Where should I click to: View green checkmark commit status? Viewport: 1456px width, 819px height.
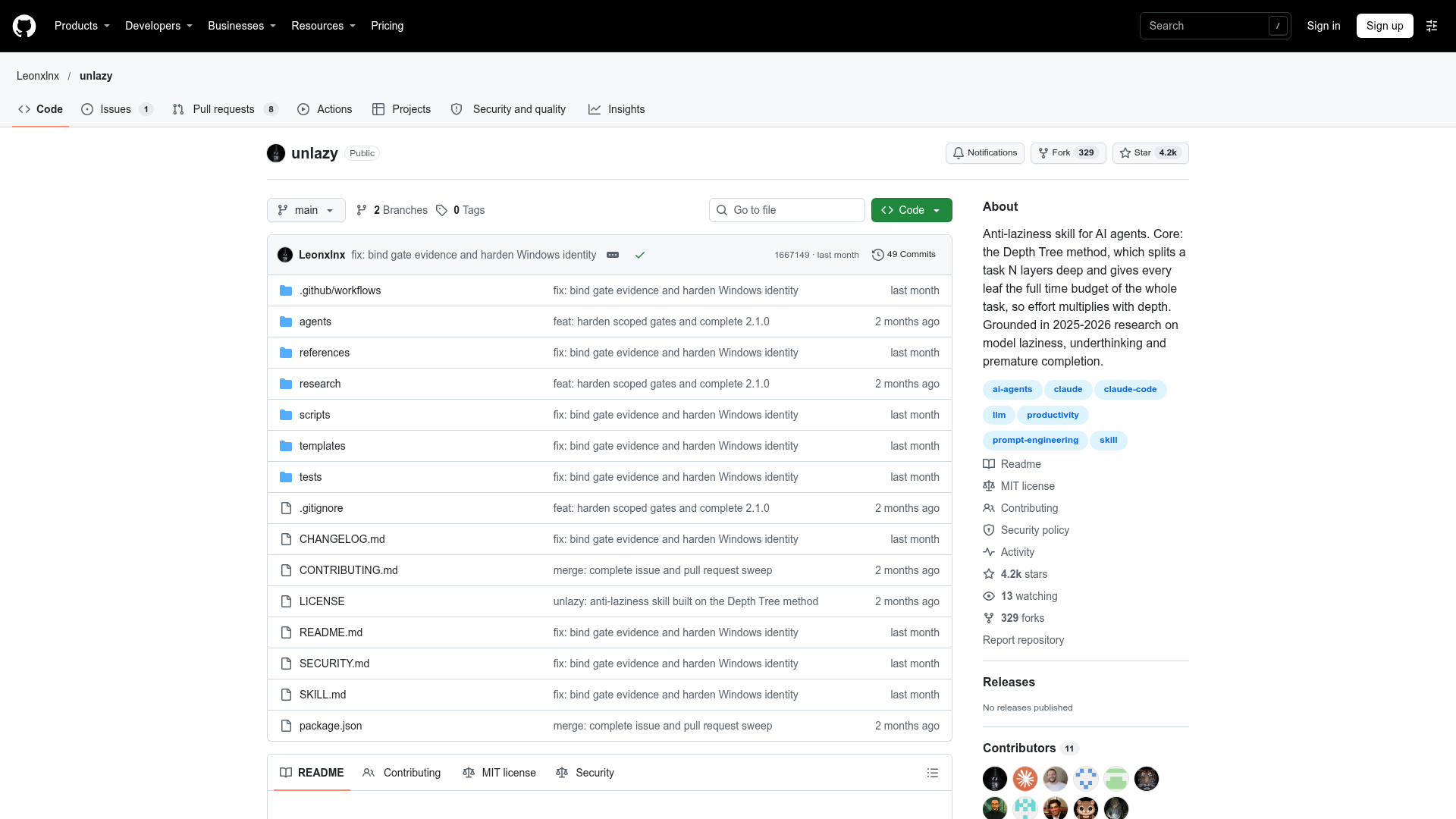pyautogui.click(x=640, y=255)
